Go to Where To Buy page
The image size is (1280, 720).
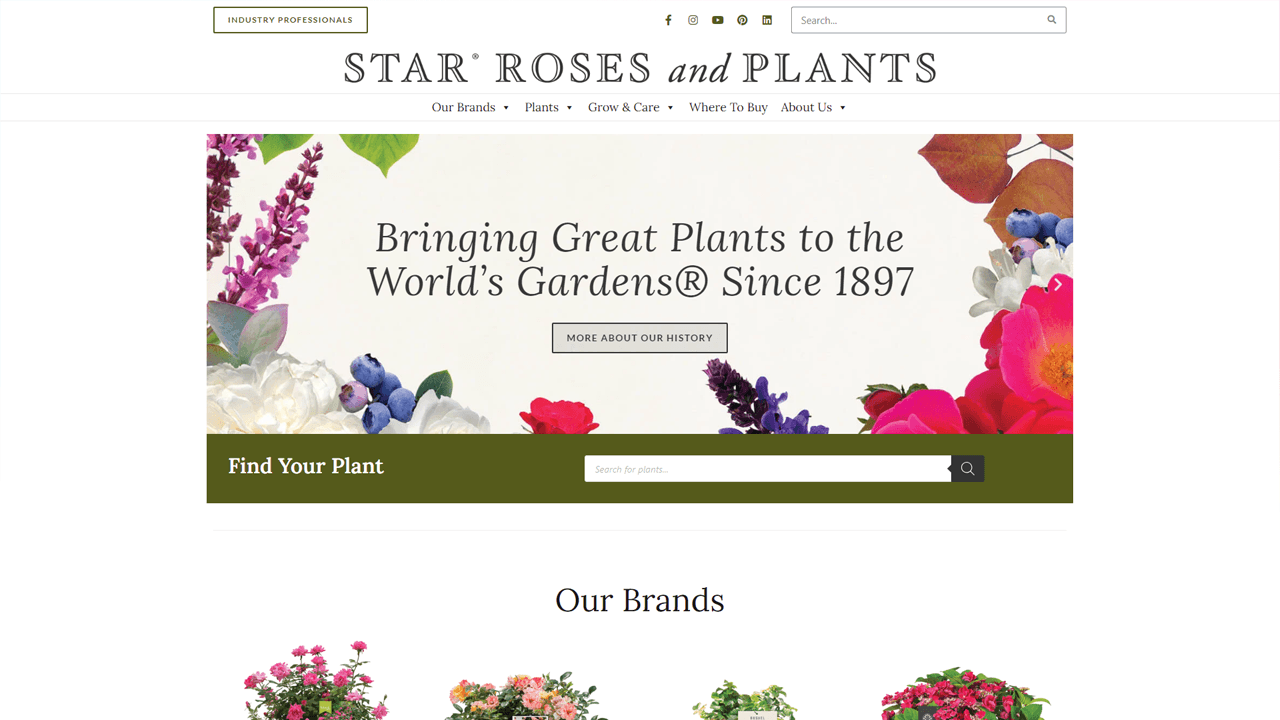(x=728, y=107)
